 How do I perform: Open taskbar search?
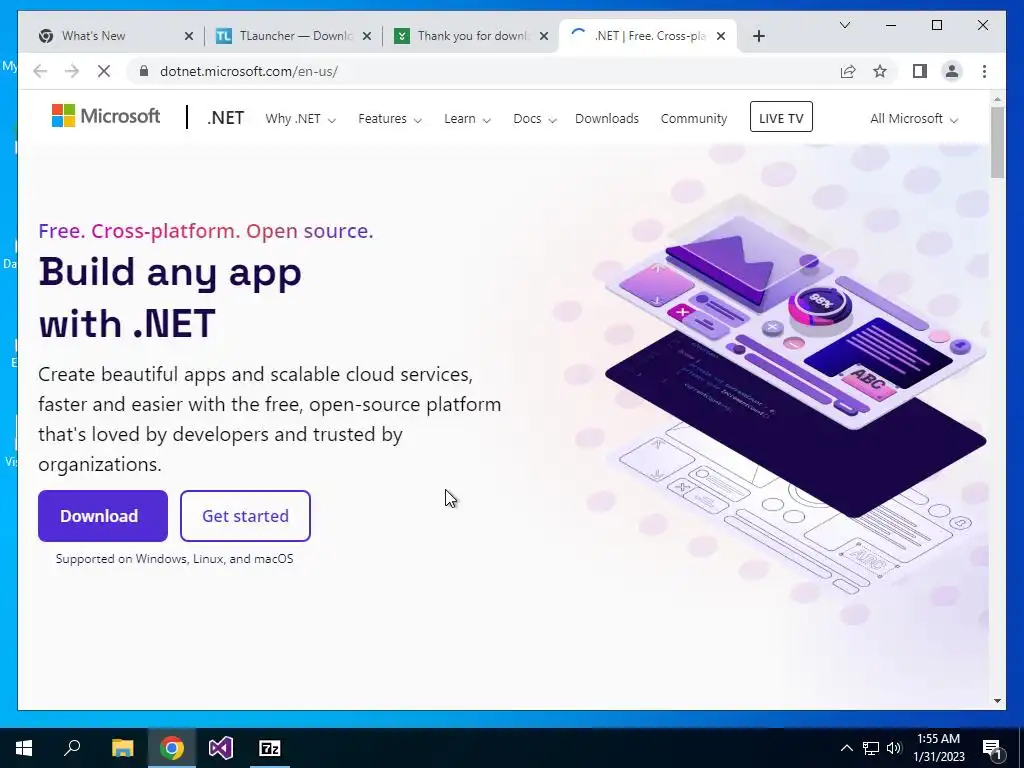pos(72,748)
